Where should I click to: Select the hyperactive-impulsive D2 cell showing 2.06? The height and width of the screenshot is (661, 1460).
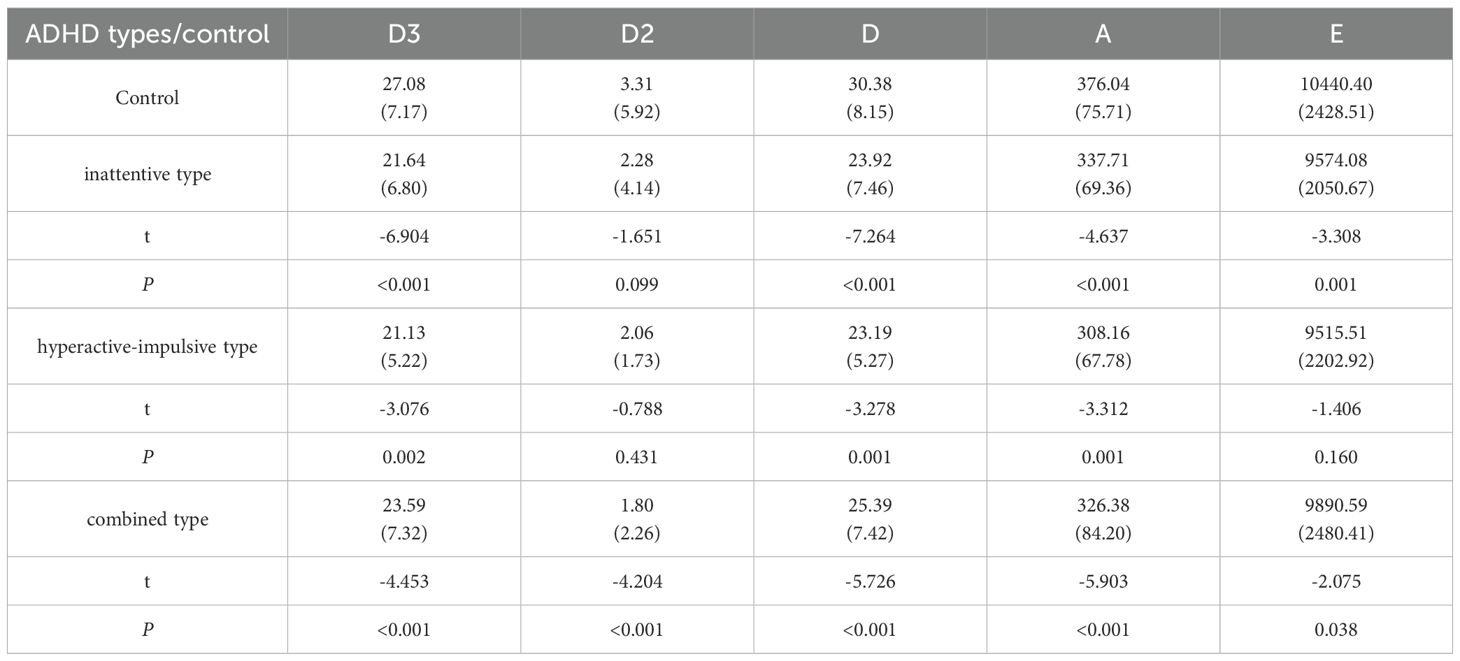click(637, 336)
